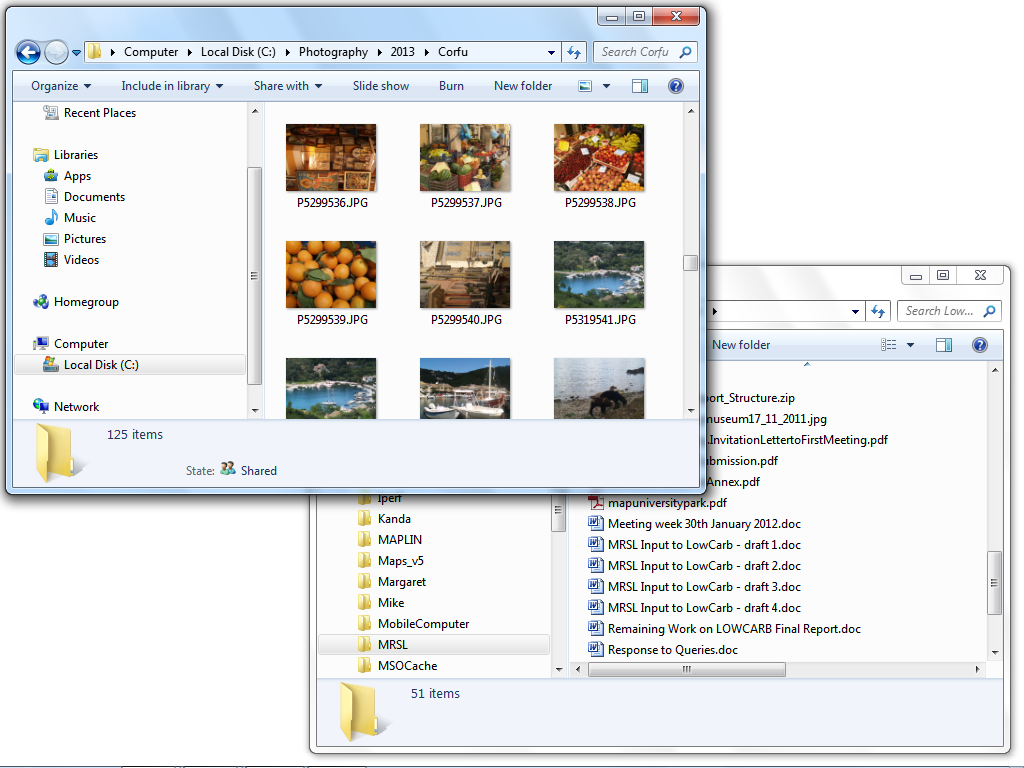
Task: Click the refresh button beside Corfu address bar
Action: [x=574, y=52]
